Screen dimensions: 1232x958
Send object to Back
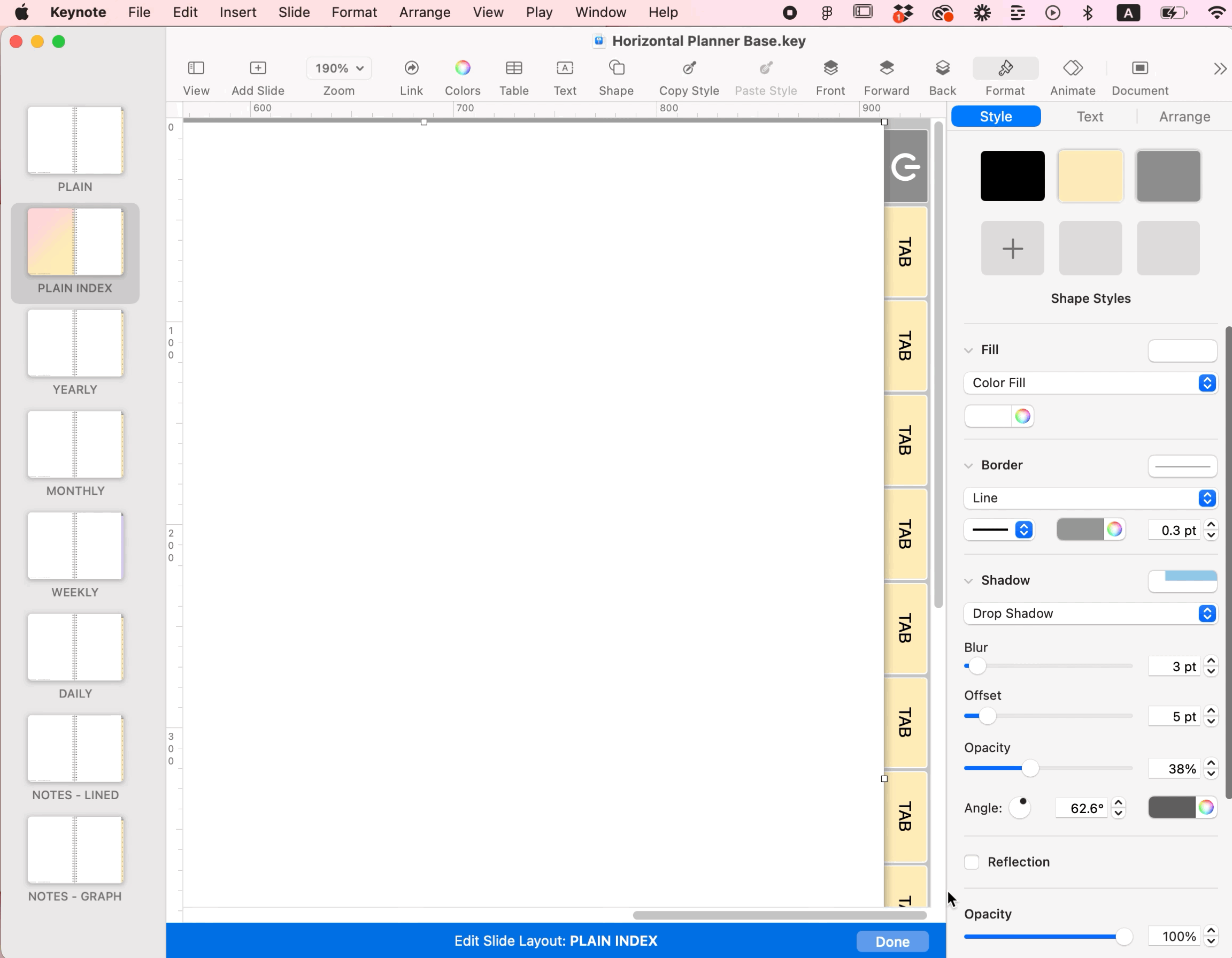pos(942,68)
